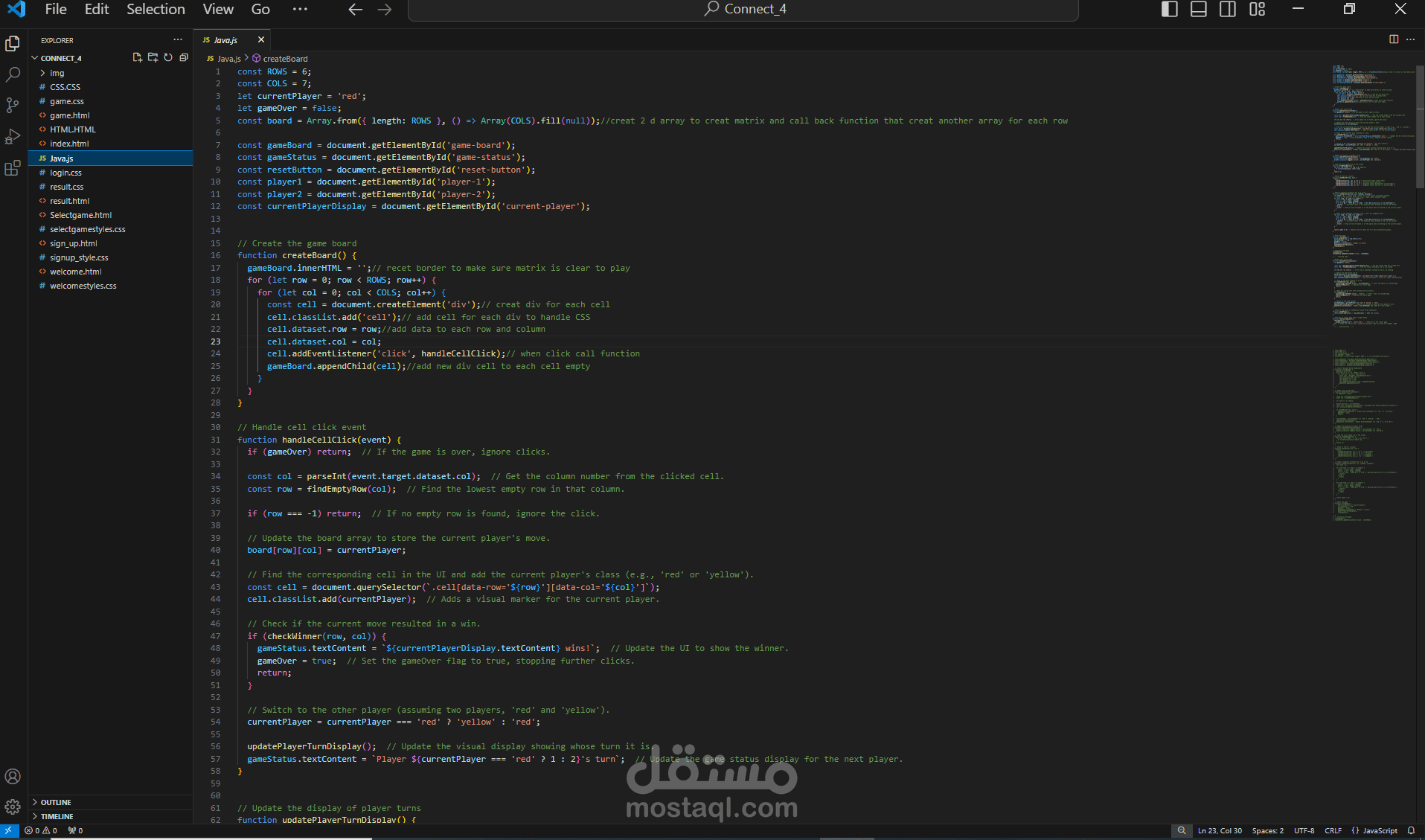Open remote window indicator in status bar
The image size is (1425, 840).
click(9, 830)
